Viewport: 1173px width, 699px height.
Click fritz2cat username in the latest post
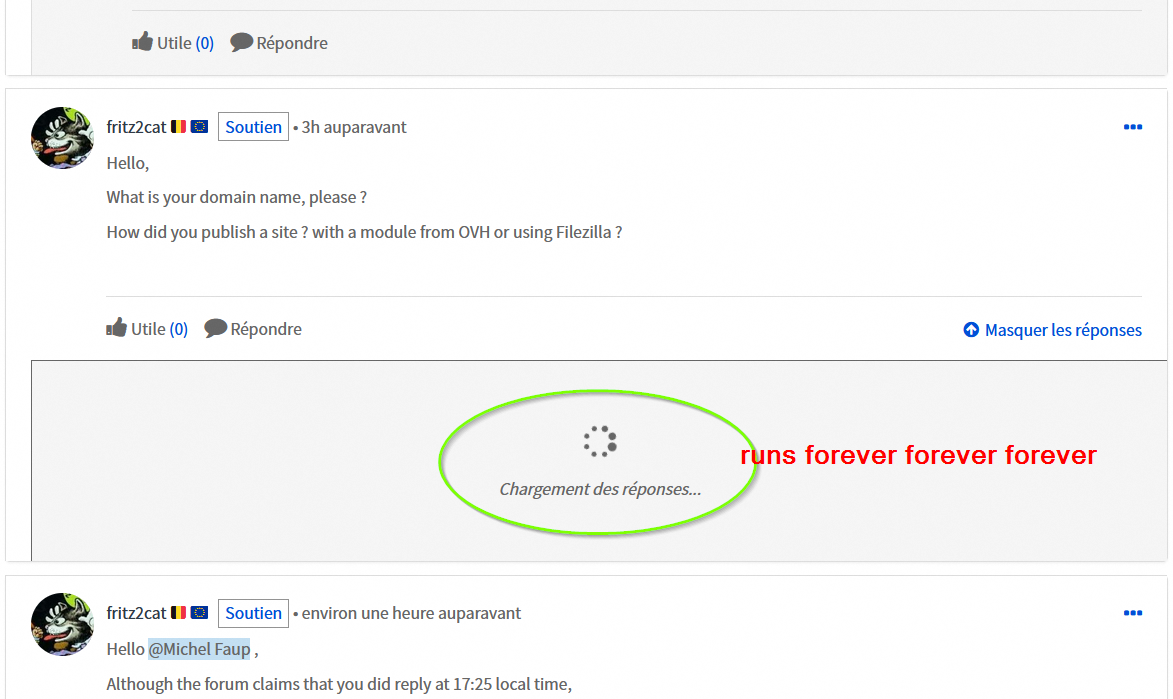136,613
